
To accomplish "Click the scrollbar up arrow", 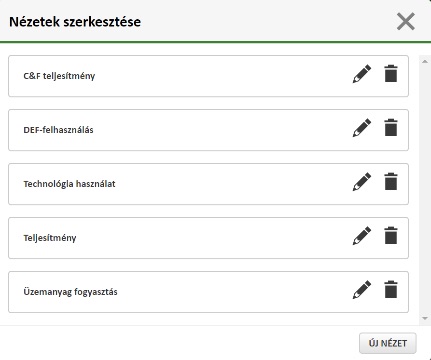I will pos(425,61).
